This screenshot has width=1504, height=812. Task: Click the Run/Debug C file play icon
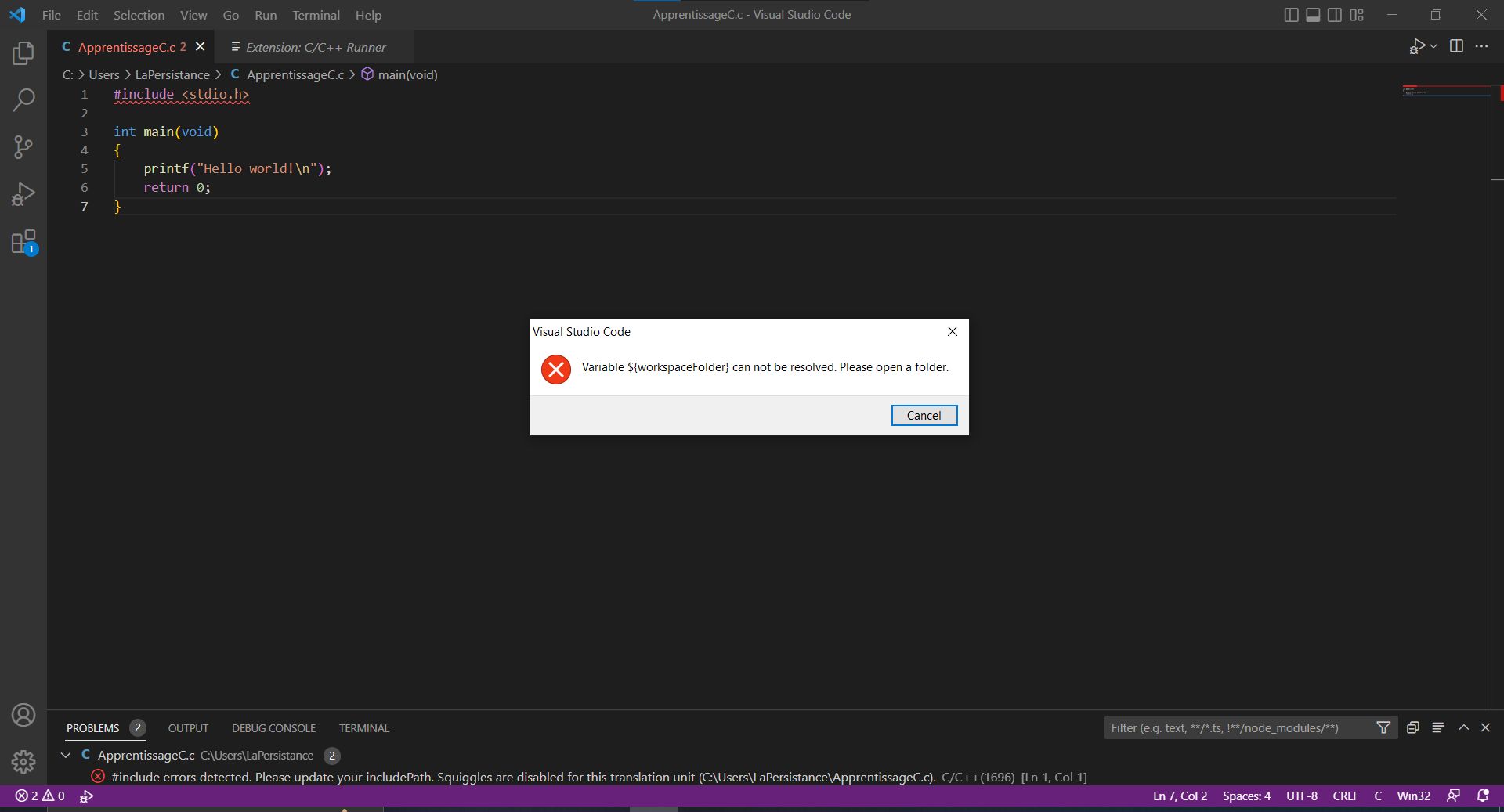(x=1417, y=47)
